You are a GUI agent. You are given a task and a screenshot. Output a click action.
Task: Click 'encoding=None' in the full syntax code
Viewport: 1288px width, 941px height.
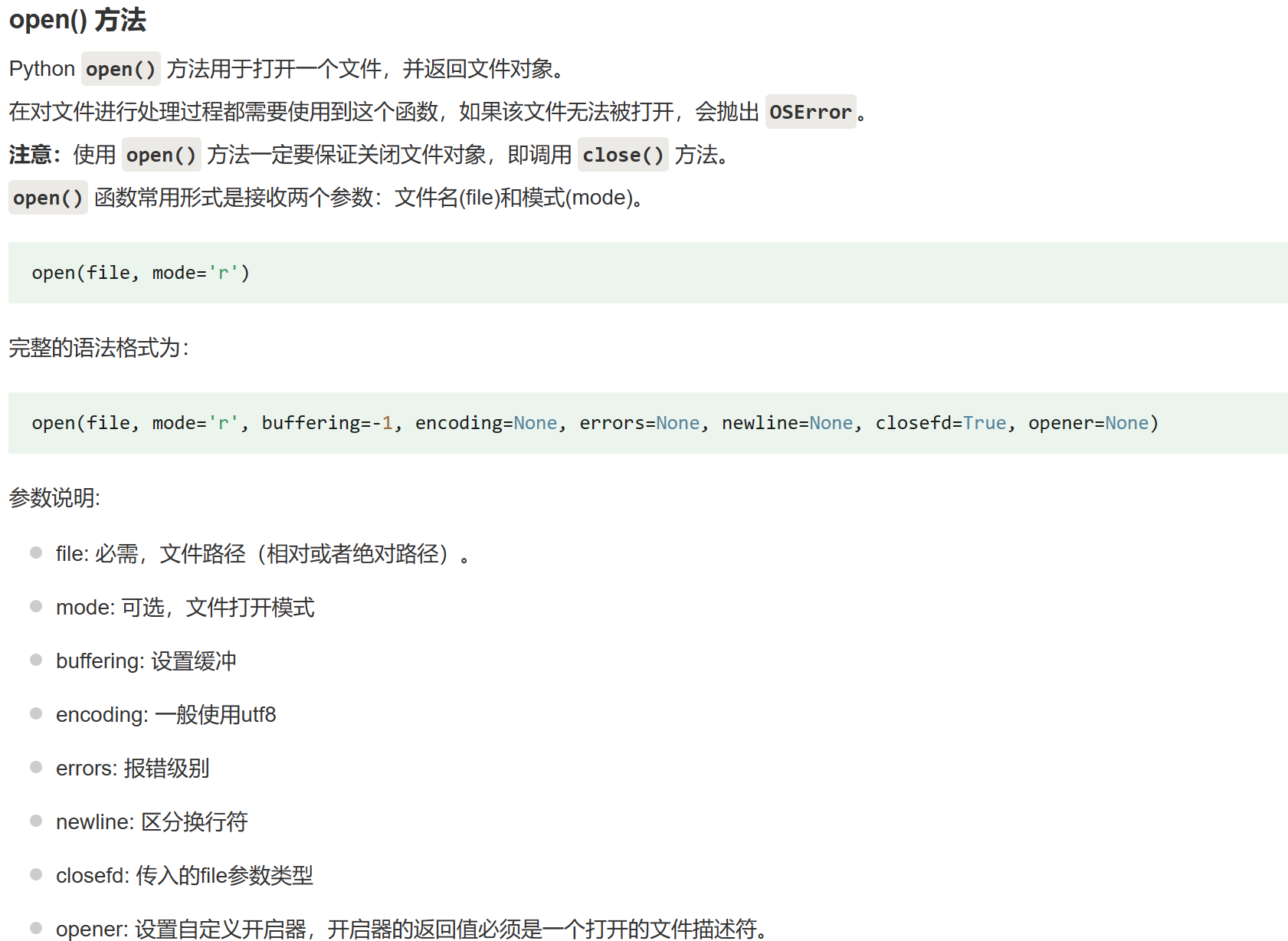486,423
